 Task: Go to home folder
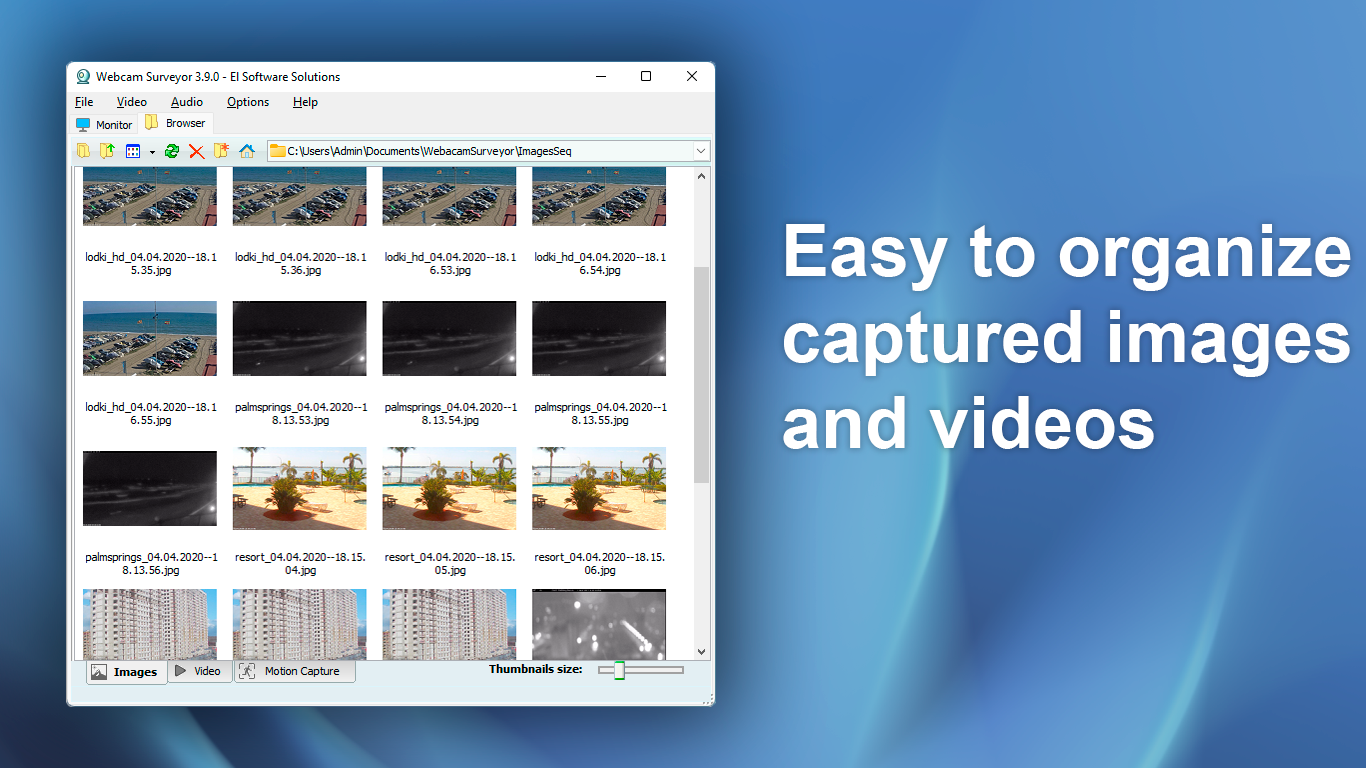[247, 151]
